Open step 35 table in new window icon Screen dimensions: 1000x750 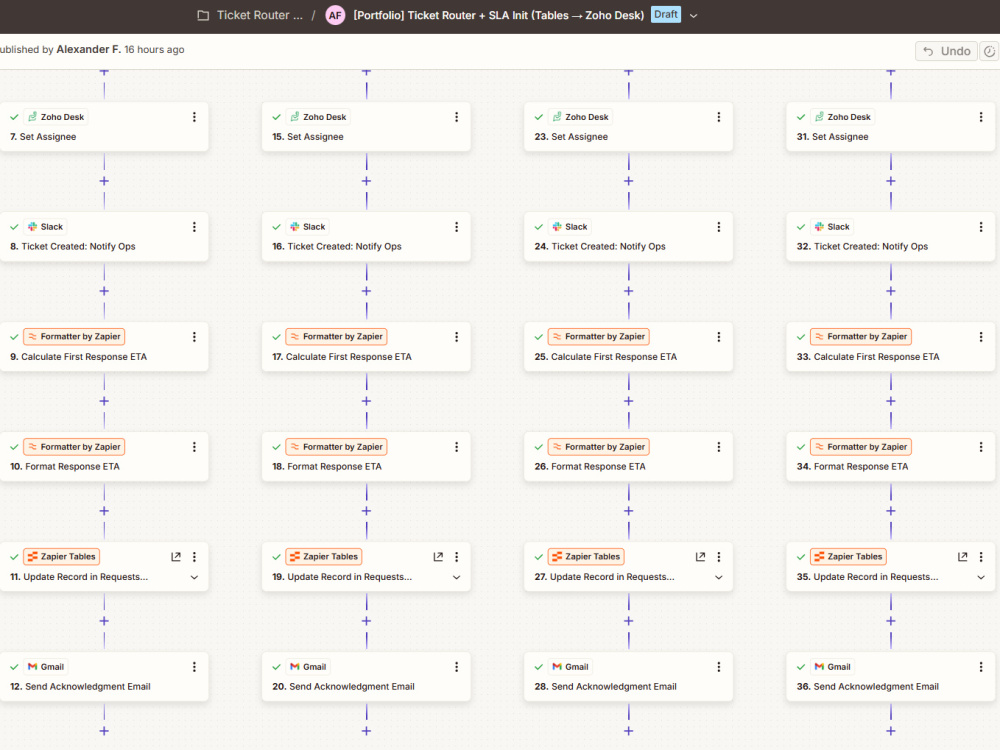[x=962, y=557]
